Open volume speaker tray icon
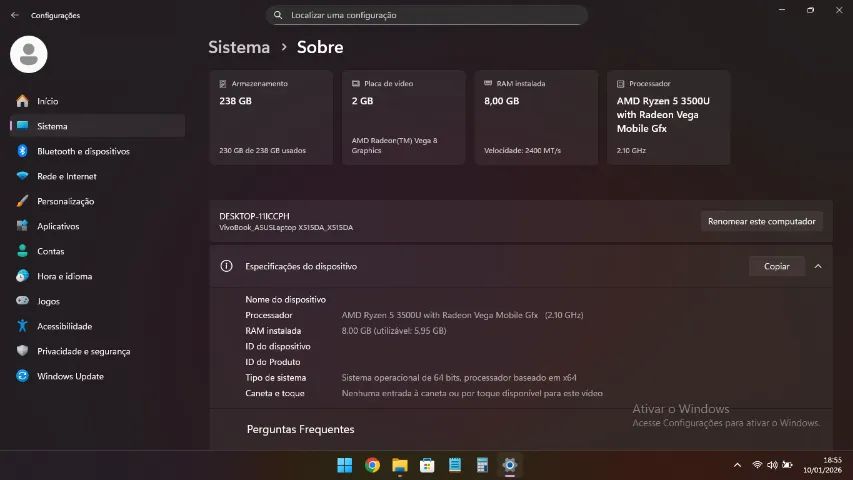This screenshot has height=480, width=853. [772, 465]
